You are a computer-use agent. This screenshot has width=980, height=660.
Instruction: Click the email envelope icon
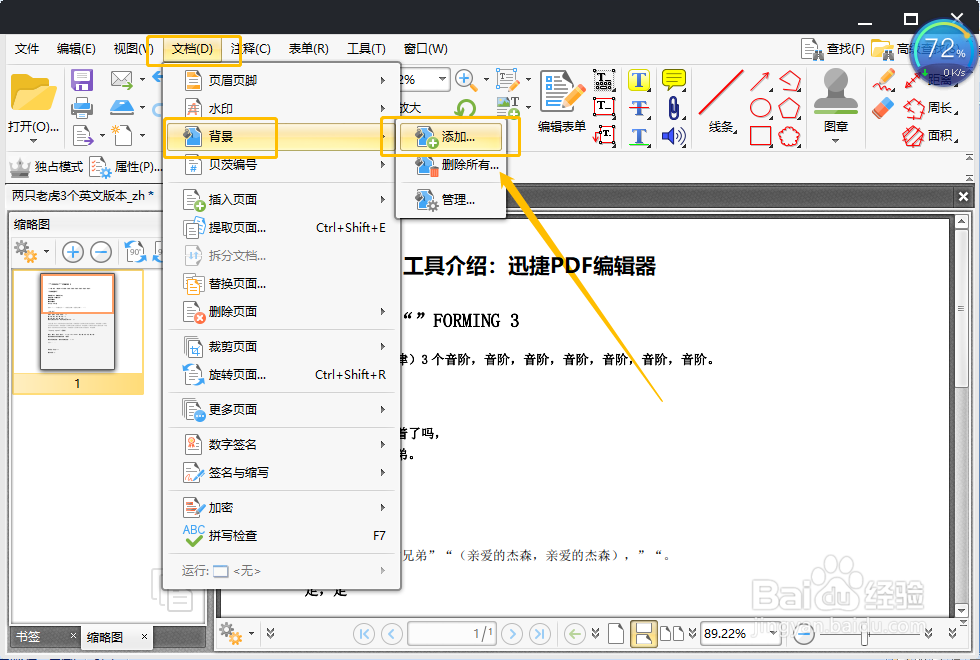(x=121, y=79)
